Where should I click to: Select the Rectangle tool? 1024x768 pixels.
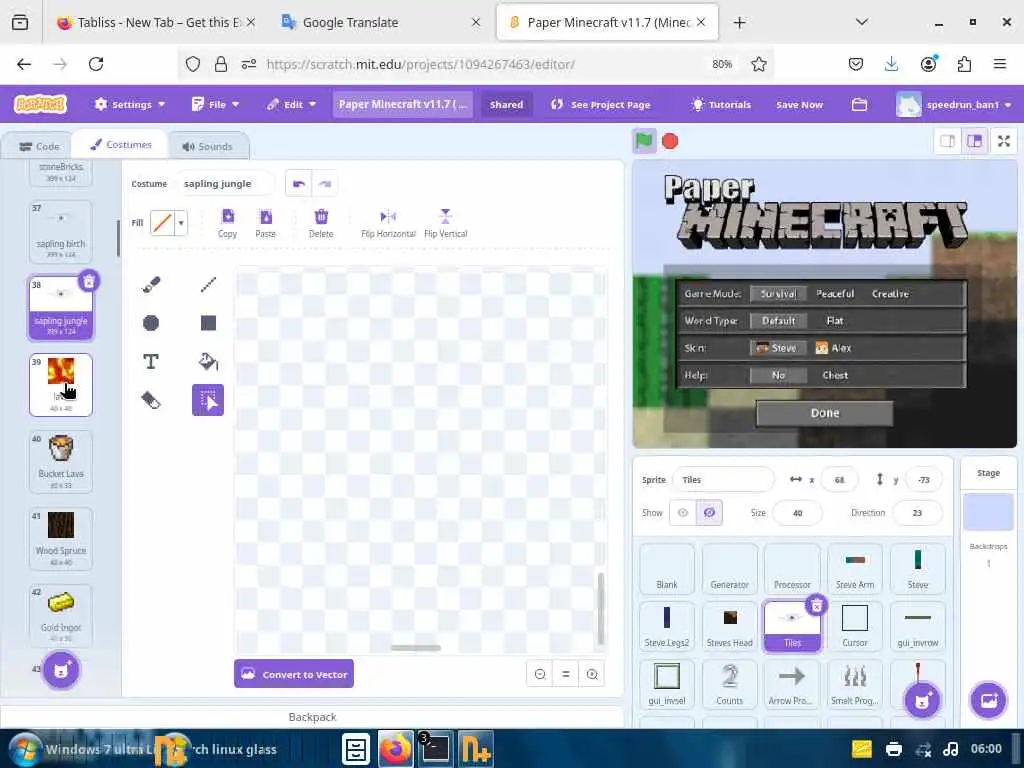click(x=208, y=323)
